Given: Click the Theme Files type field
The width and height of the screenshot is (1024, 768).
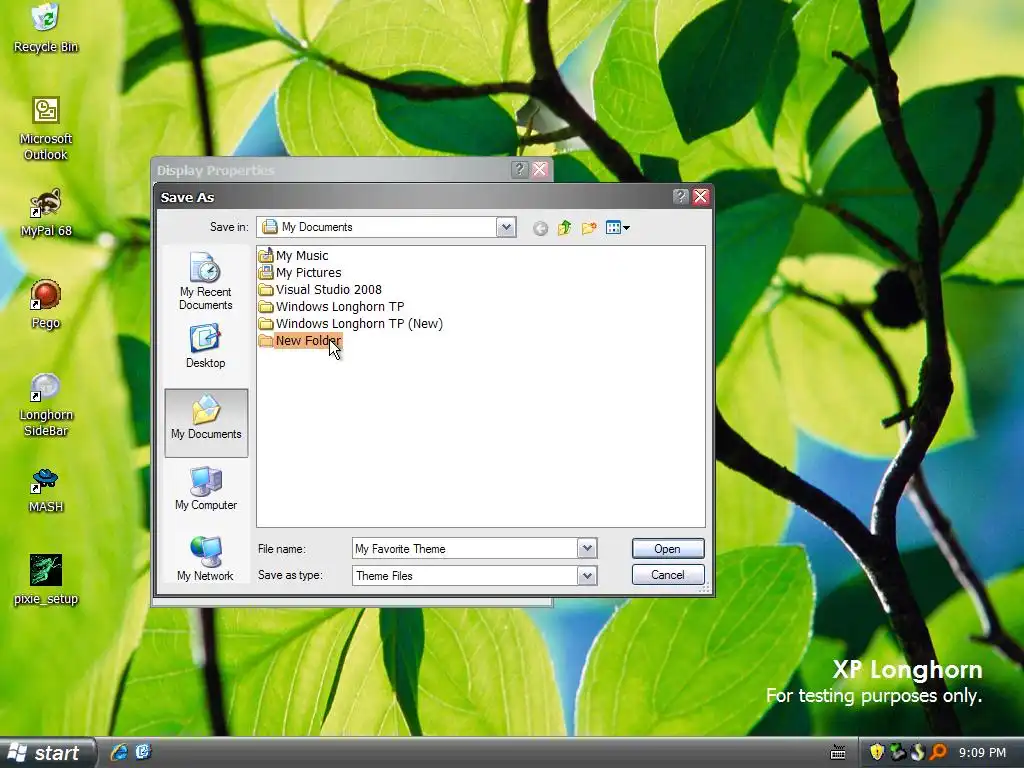Looking at the screenshot, I should pos(465,575).
